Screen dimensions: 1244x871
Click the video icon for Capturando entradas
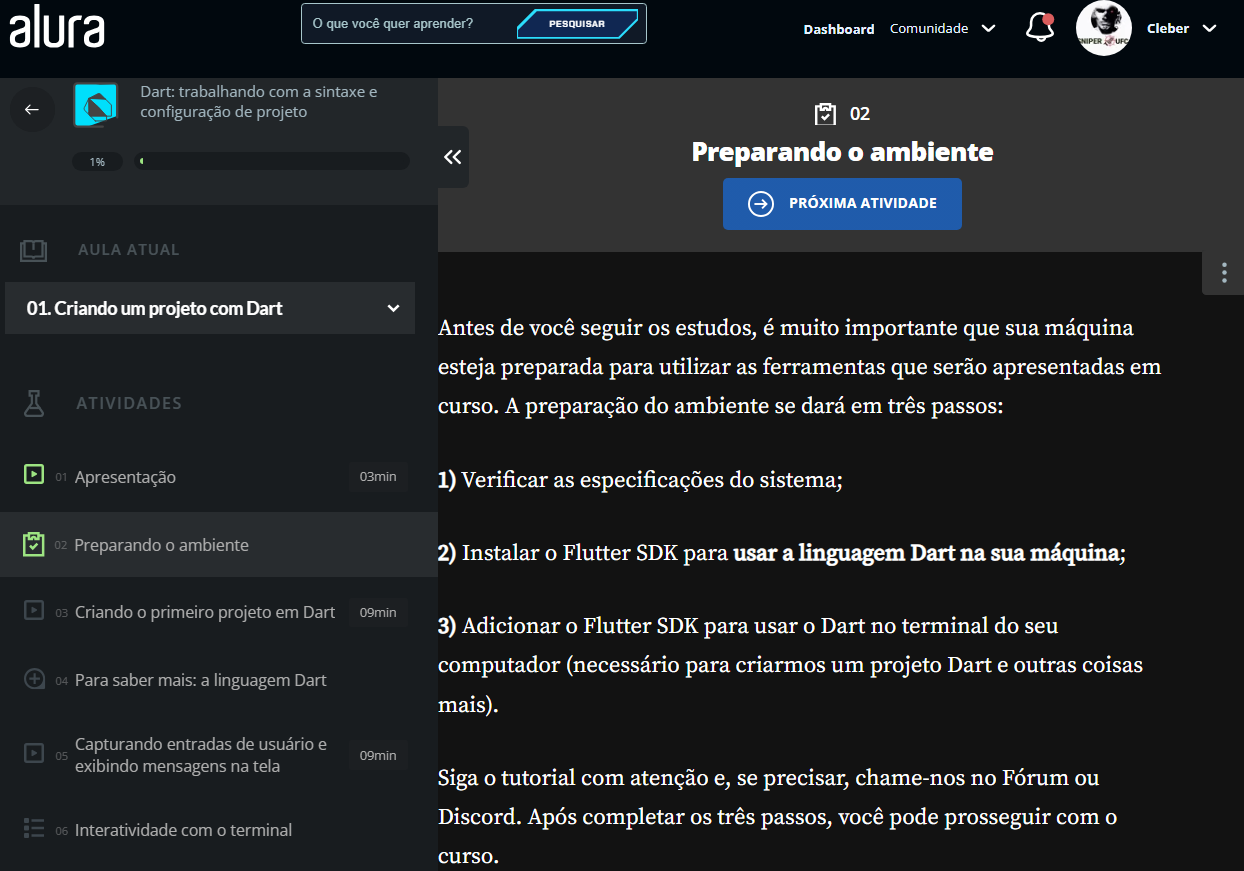coord(34,752)
